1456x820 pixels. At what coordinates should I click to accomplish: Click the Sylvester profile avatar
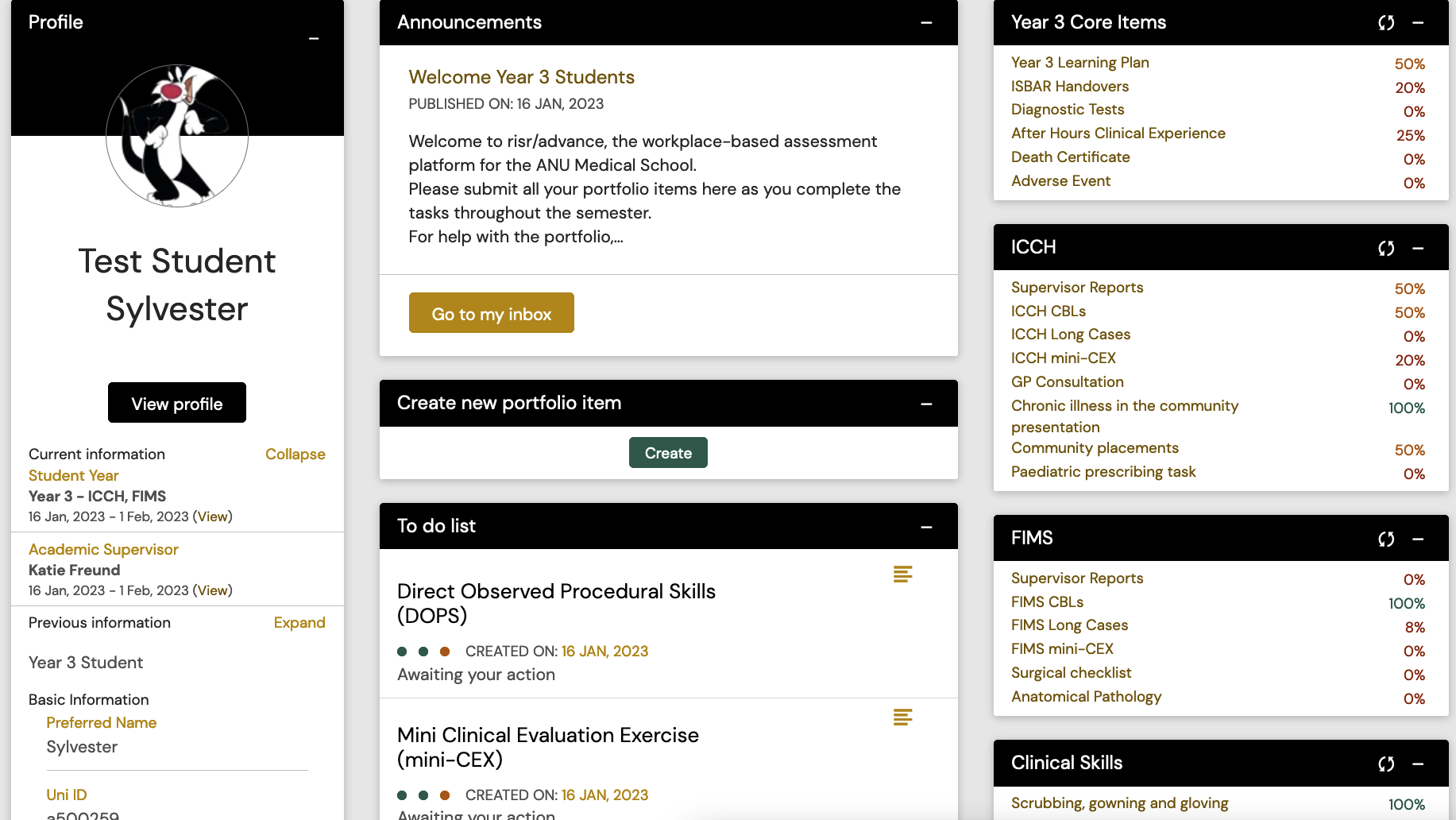[x=177, y=136]
